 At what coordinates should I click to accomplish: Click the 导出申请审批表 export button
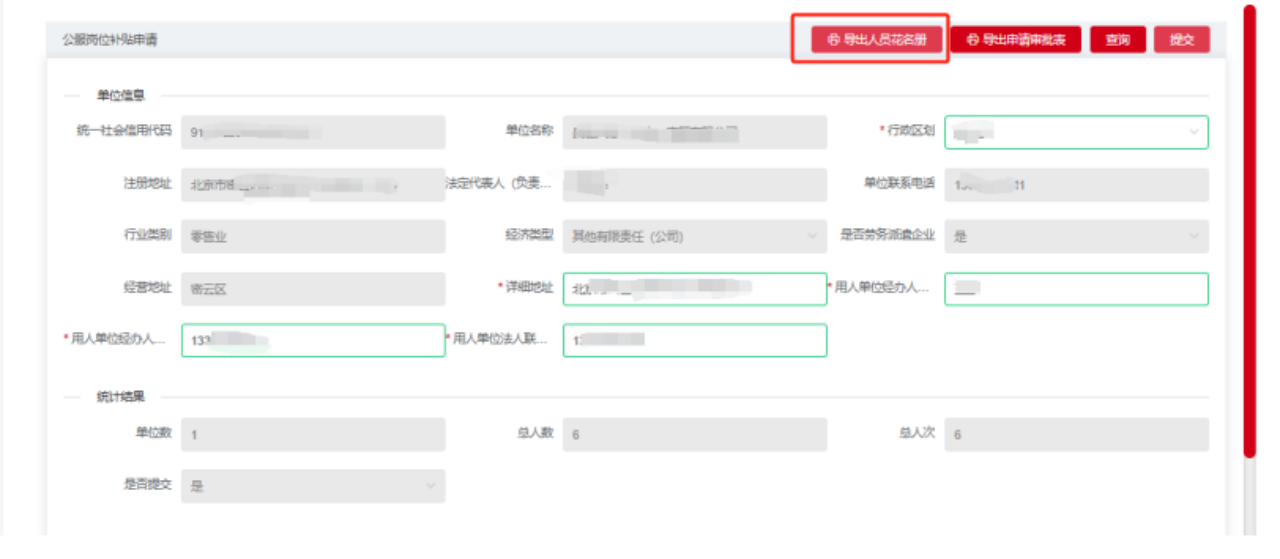coord(1015,40)
